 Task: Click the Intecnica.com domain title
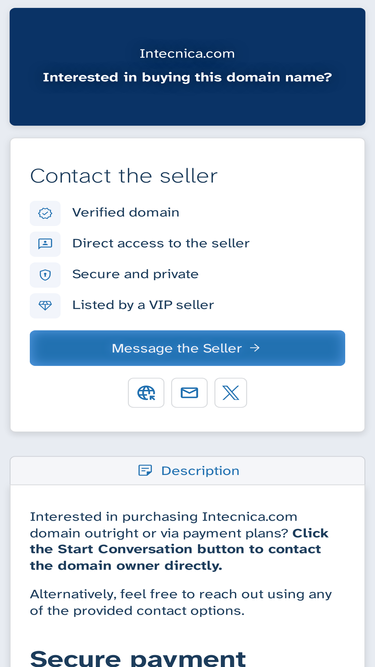point(187,54)
